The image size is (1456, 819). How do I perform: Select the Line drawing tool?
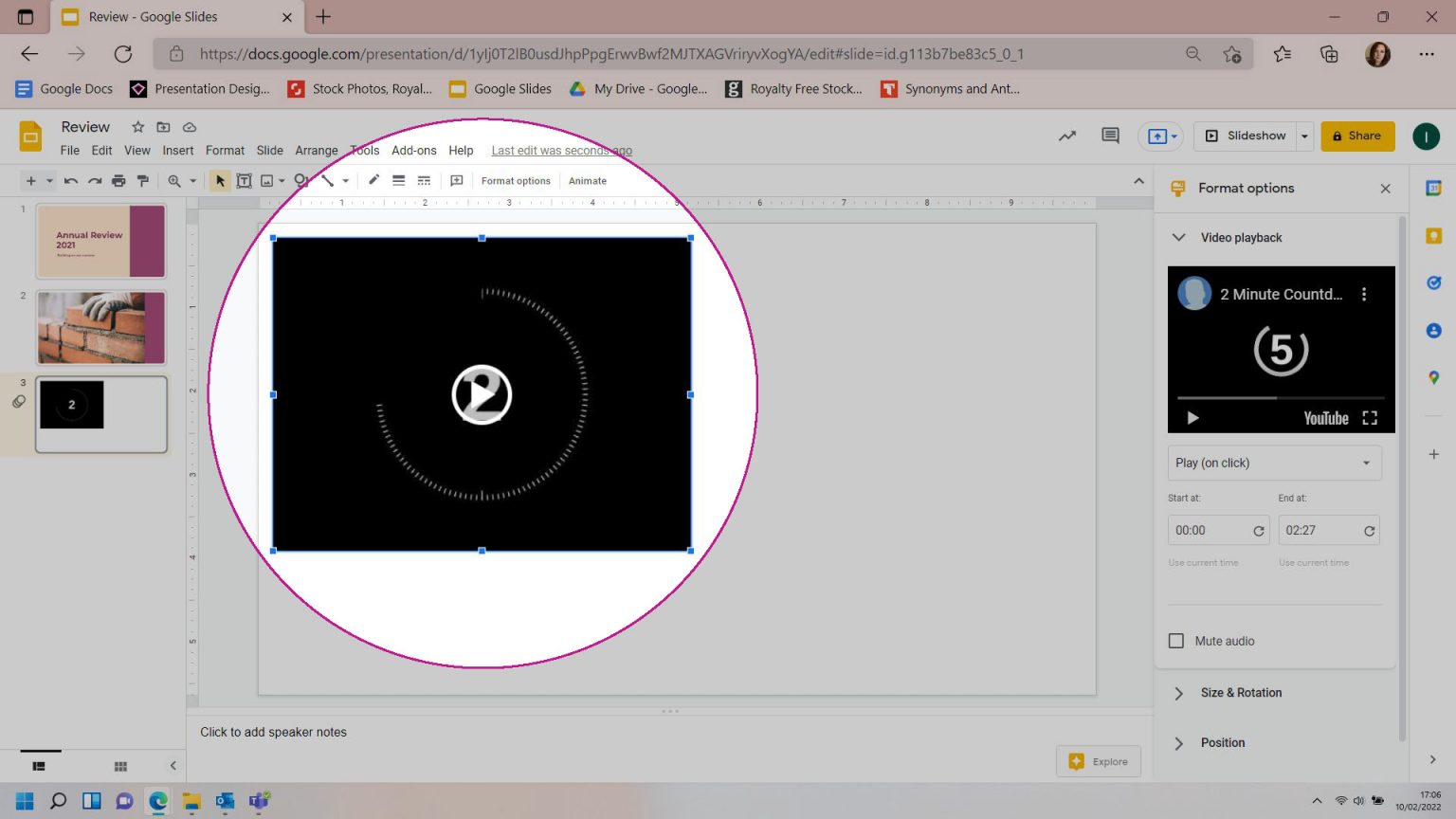coord(327,180)
